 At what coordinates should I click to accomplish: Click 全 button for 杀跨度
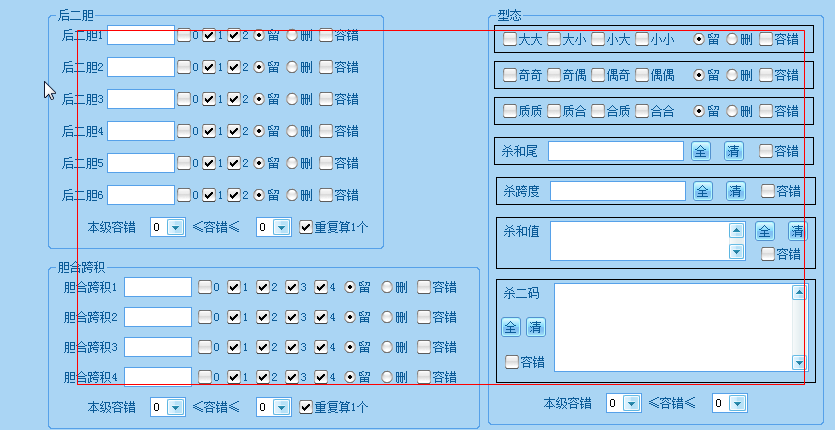tap(703, 191)
